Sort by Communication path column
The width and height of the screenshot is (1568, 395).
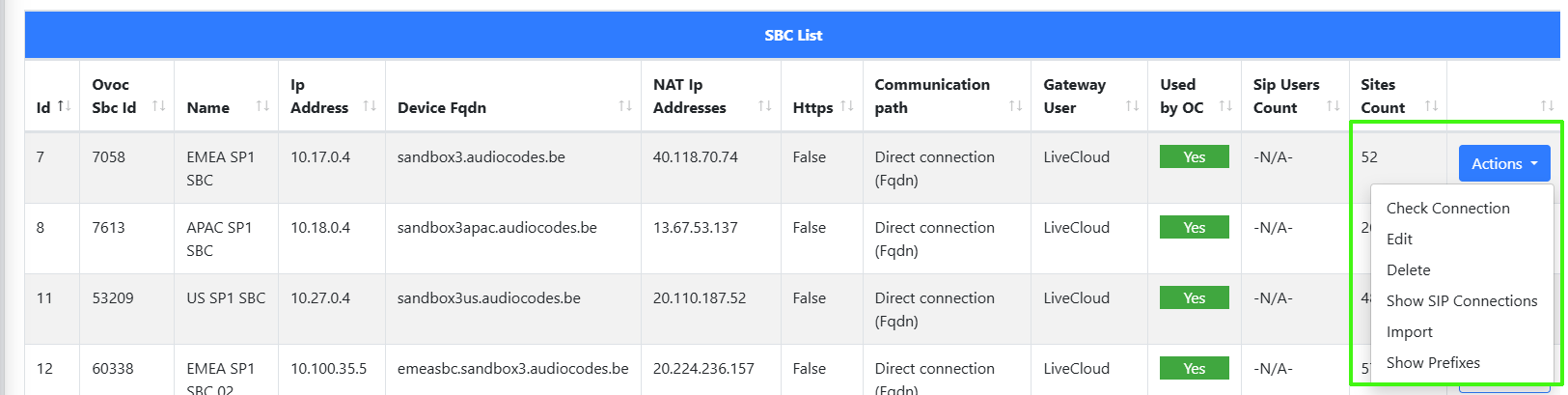point(1015,106)
